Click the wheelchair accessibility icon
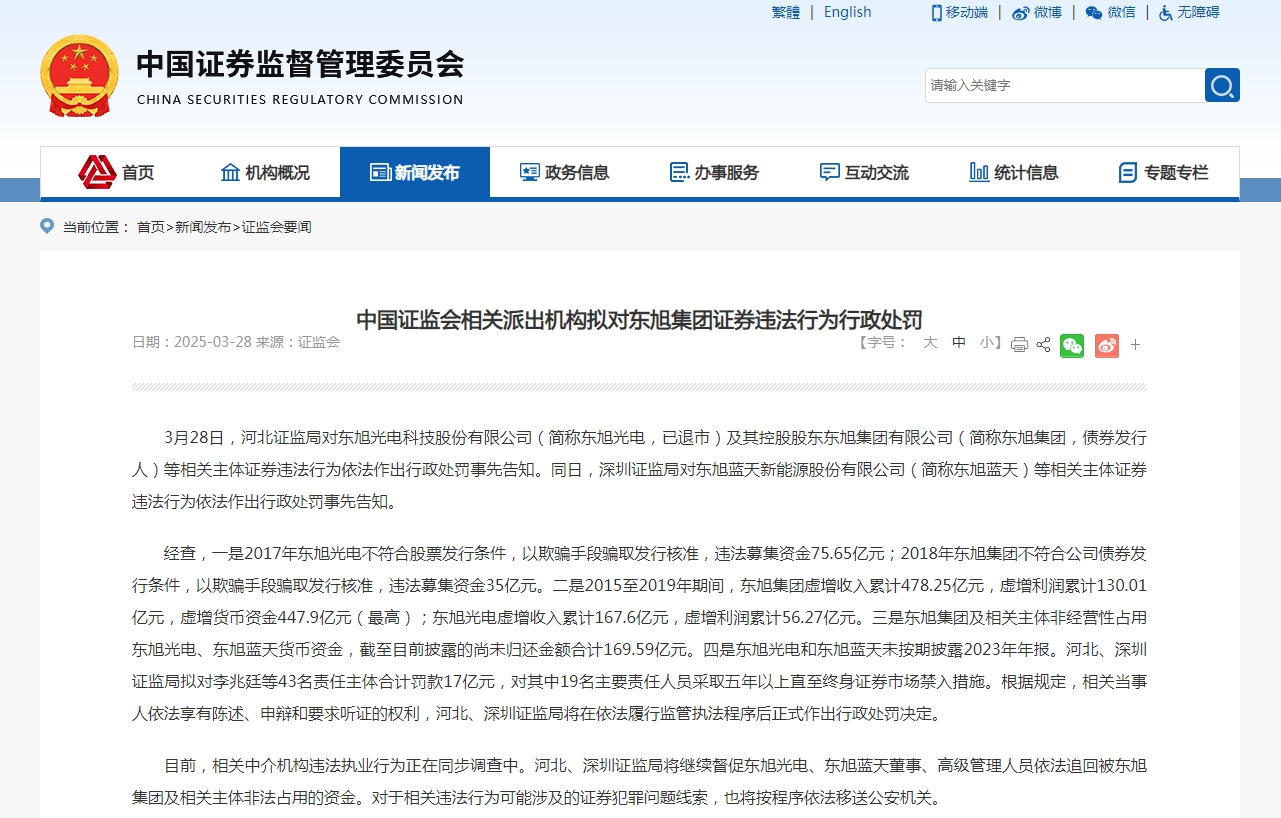Screen dimensions: 1281x818 click(x=1166, y=13)
